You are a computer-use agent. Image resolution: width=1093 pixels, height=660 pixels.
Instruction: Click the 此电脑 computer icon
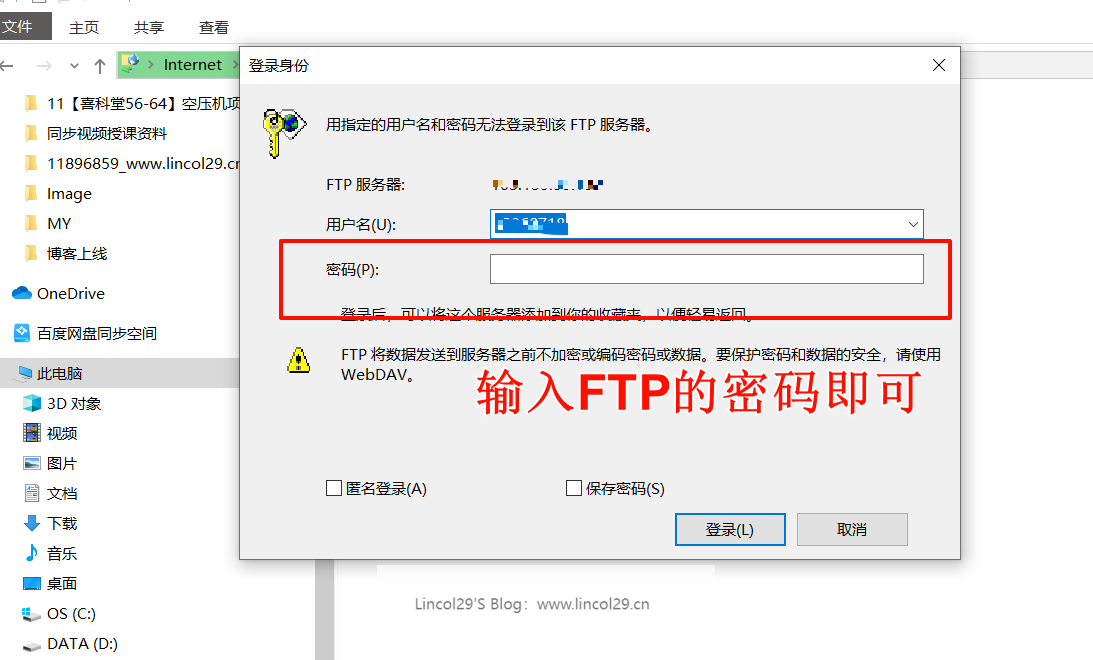[25, 374]
